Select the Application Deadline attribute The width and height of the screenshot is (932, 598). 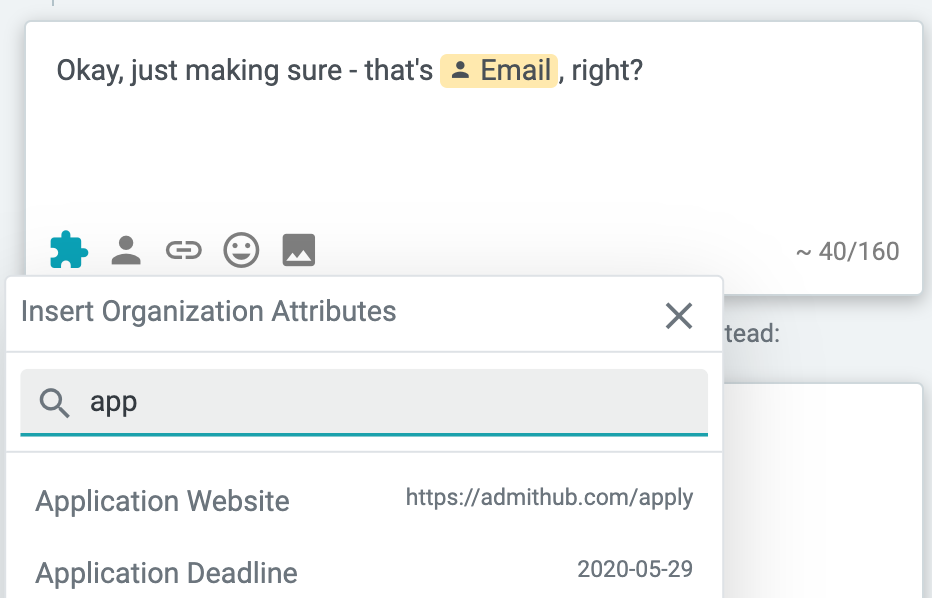point(167,573)
